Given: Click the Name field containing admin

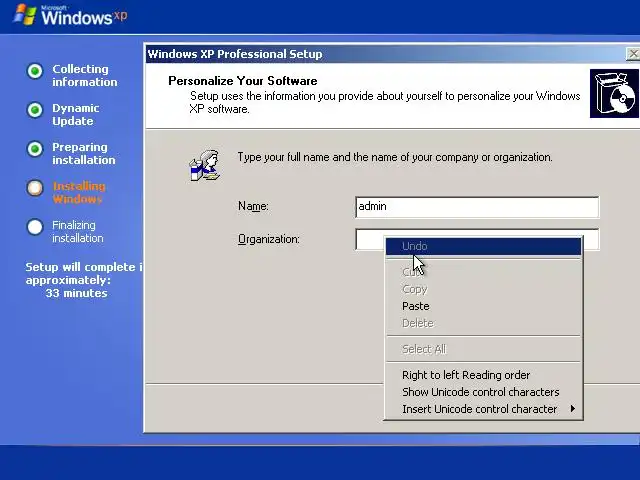Looking at the screenshot, I should [x=477, y=207].
